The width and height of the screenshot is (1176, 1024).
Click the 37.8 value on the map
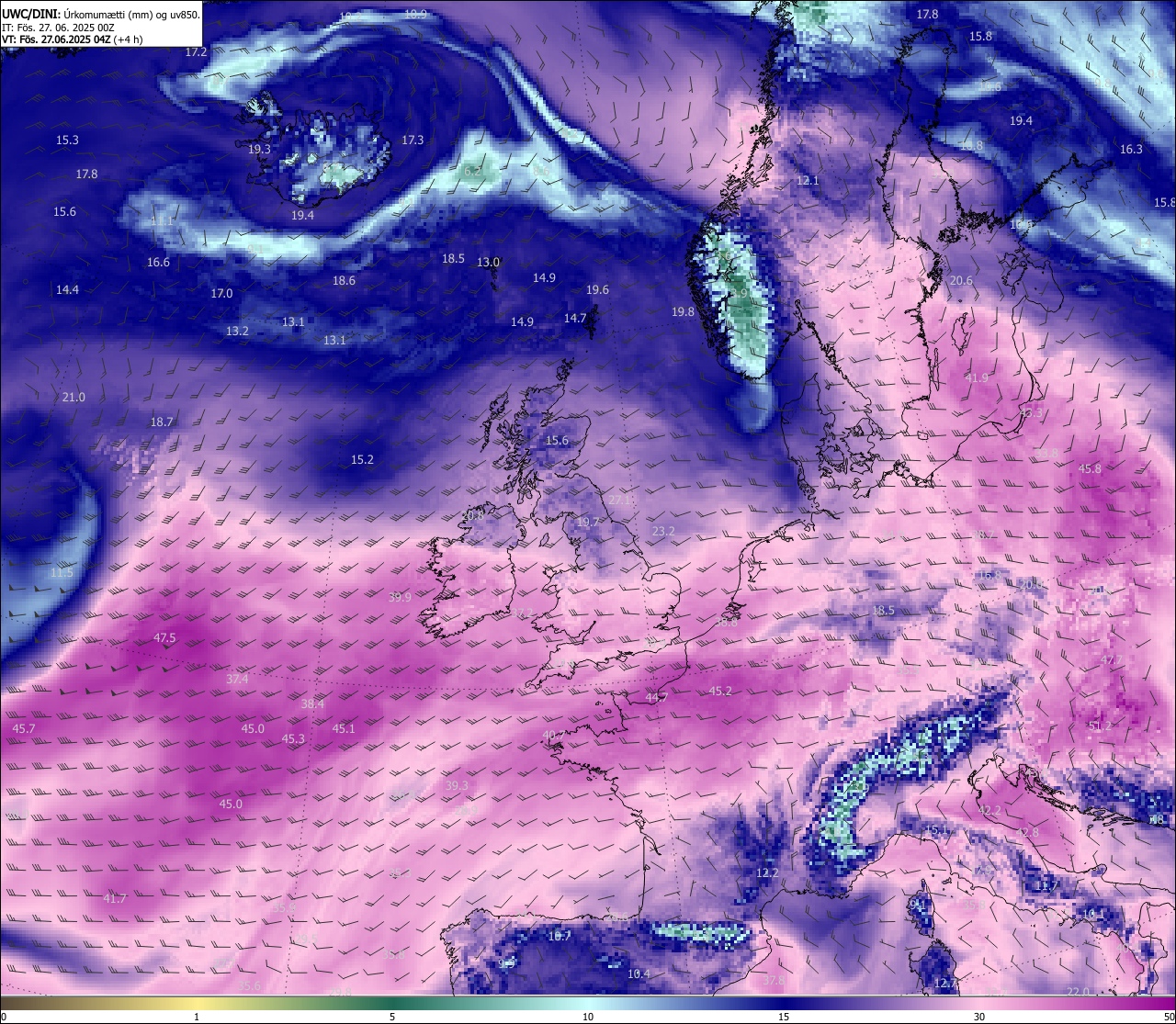[774, 981]
